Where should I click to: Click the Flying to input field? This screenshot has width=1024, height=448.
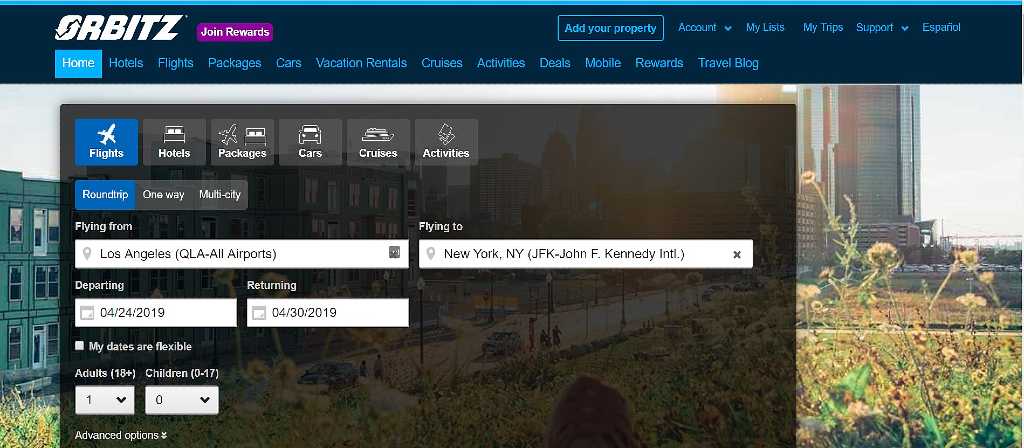586,254
